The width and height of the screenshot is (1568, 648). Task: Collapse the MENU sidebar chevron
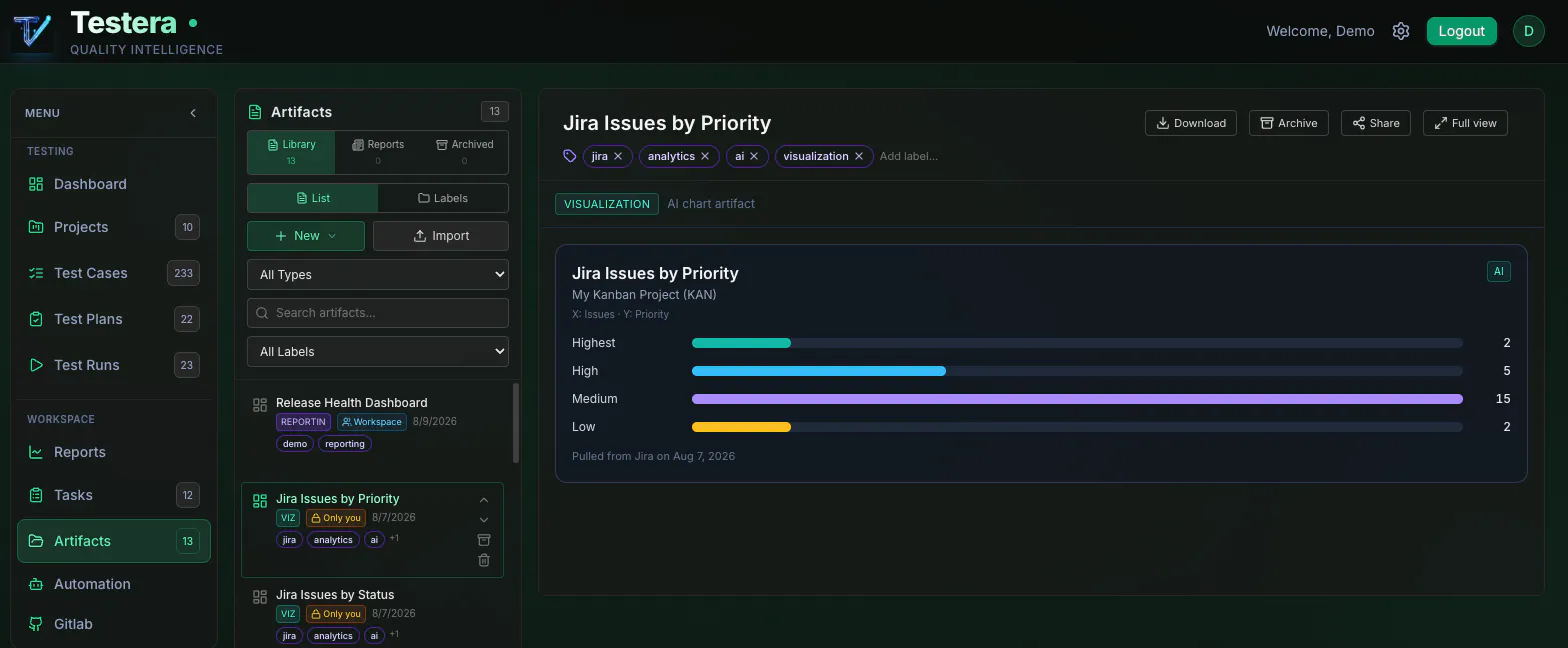coord(193,113)
